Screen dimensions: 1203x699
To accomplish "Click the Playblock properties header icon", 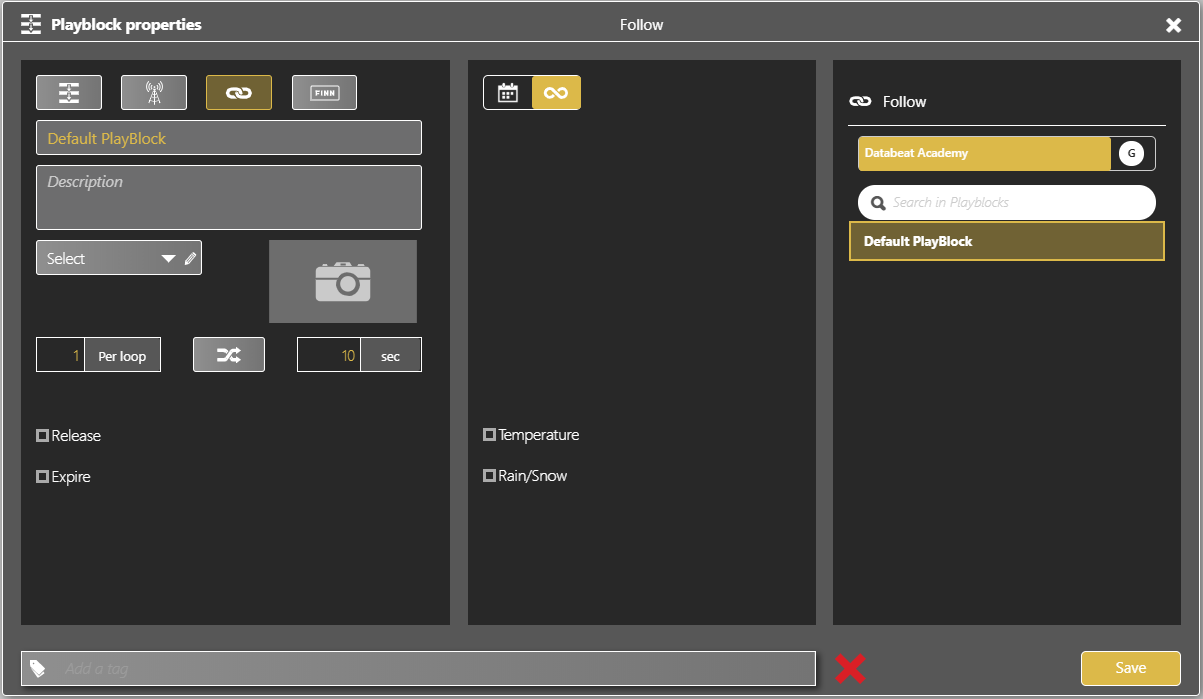I will pyautogui.click(x=31, y=24).
